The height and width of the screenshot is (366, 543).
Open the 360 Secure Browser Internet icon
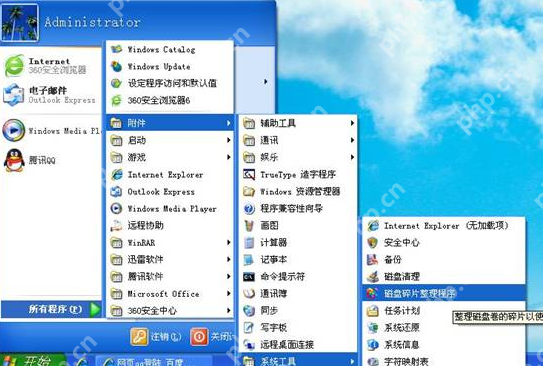[14, 66]
